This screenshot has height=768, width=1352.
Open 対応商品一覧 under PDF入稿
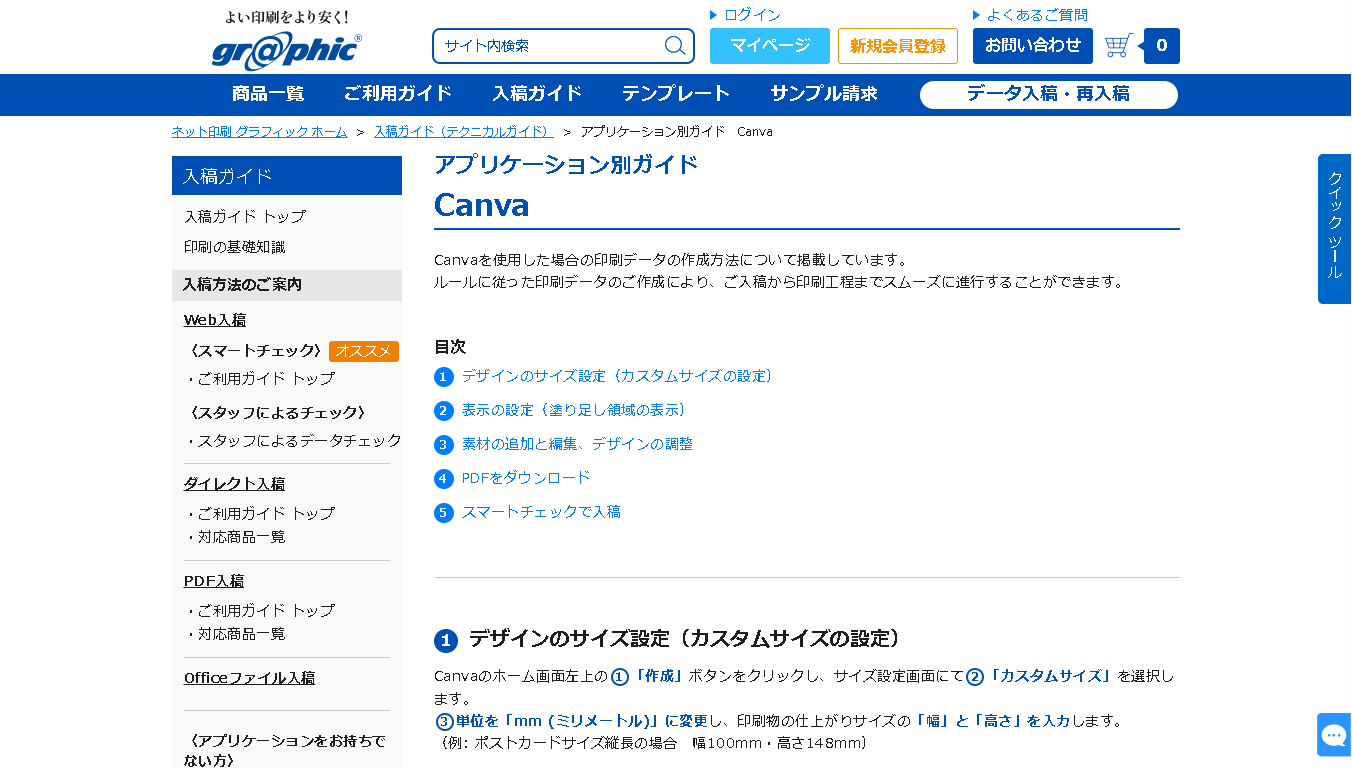click(241, 634)
